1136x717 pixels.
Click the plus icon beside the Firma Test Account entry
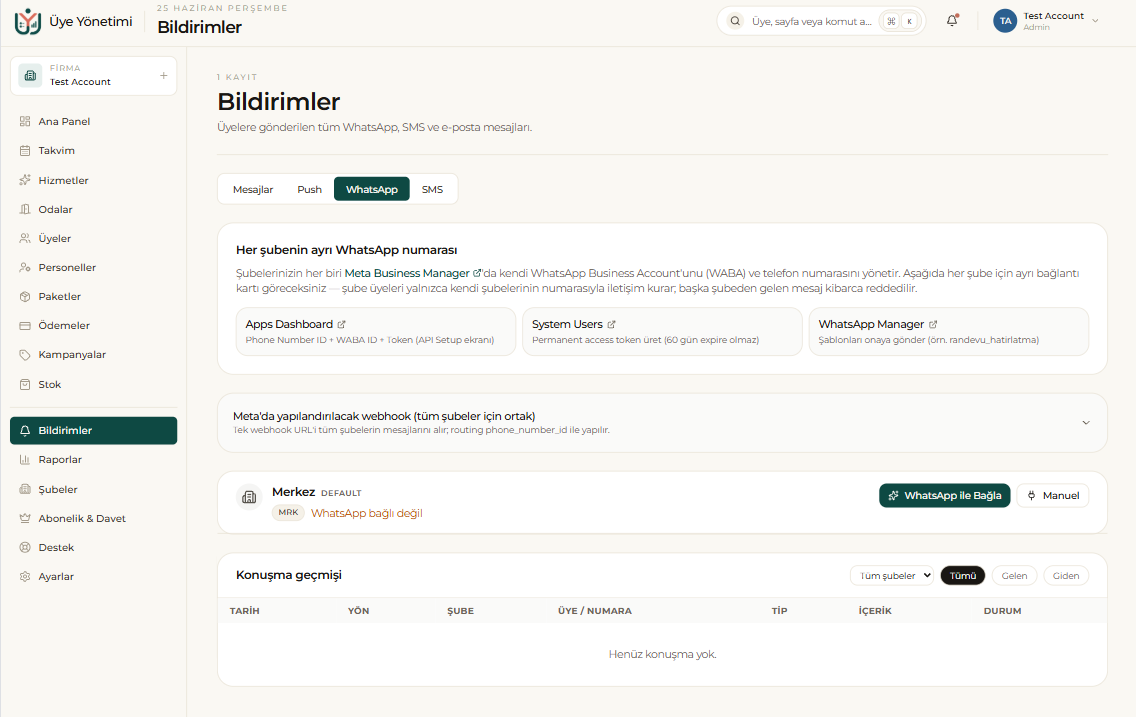[x=164, y=75]
